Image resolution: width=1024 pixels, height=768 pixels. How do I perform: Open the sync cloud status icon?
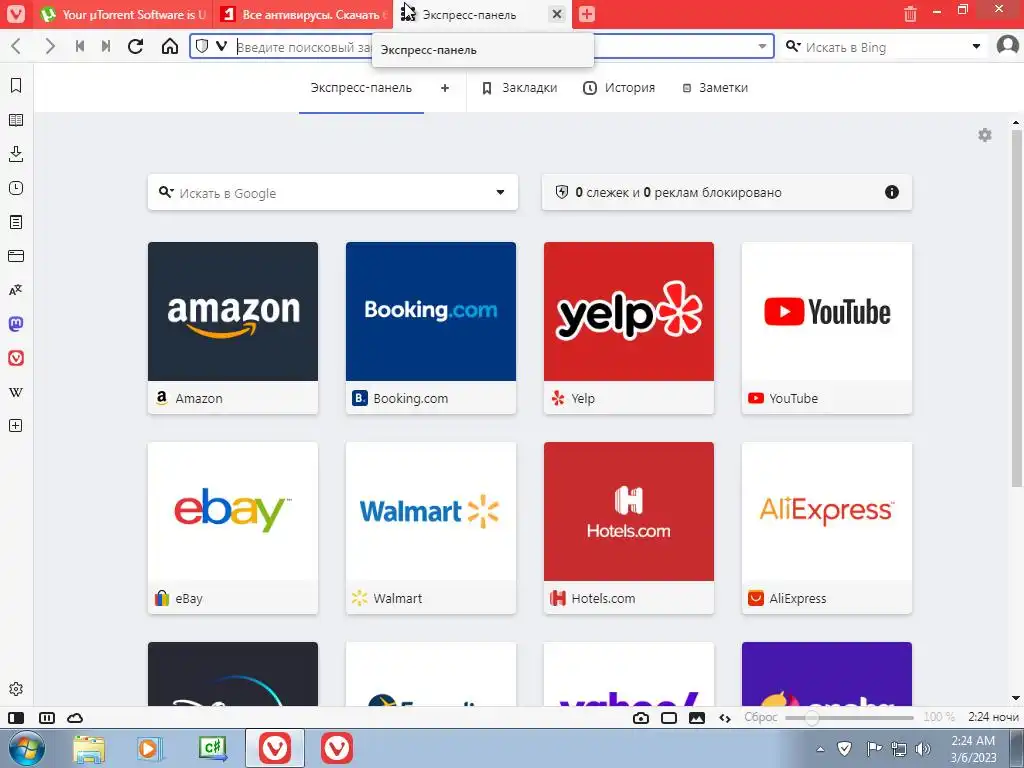[x=75, y=718]
